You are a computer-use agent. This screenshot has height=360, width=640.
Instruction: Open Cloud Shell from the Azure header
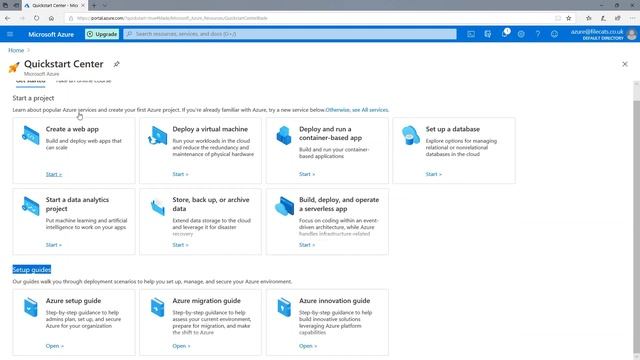[x=471, y=34]
